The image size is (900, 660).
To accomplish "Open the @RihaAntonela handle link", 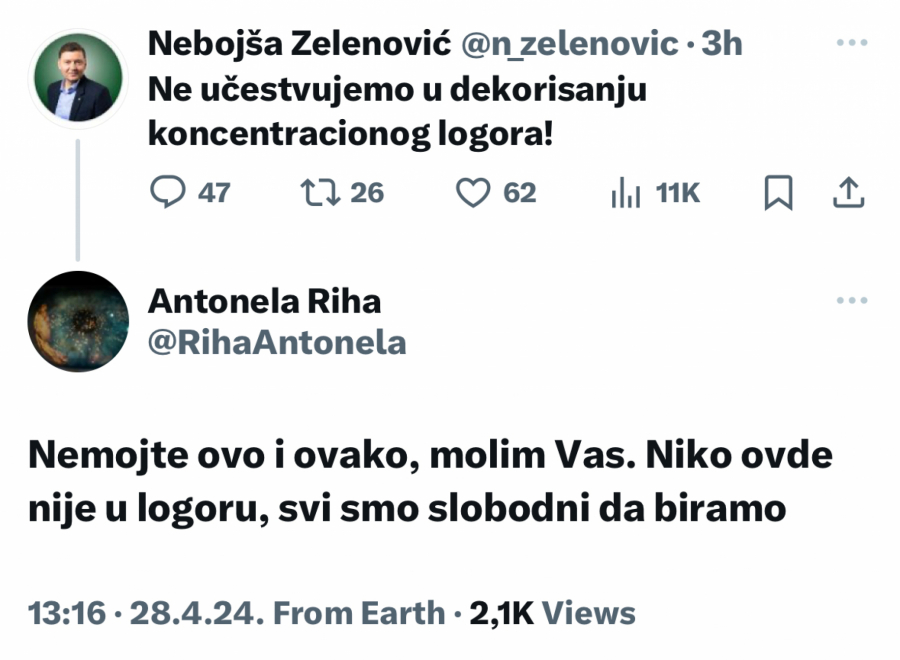I will [x=277, y=342].
